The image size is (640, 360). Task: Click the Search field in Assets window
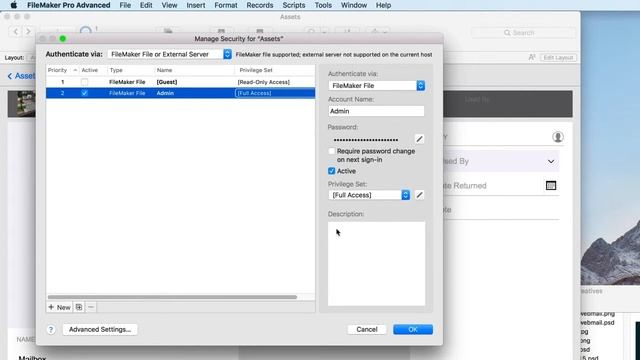coord(523,33)
